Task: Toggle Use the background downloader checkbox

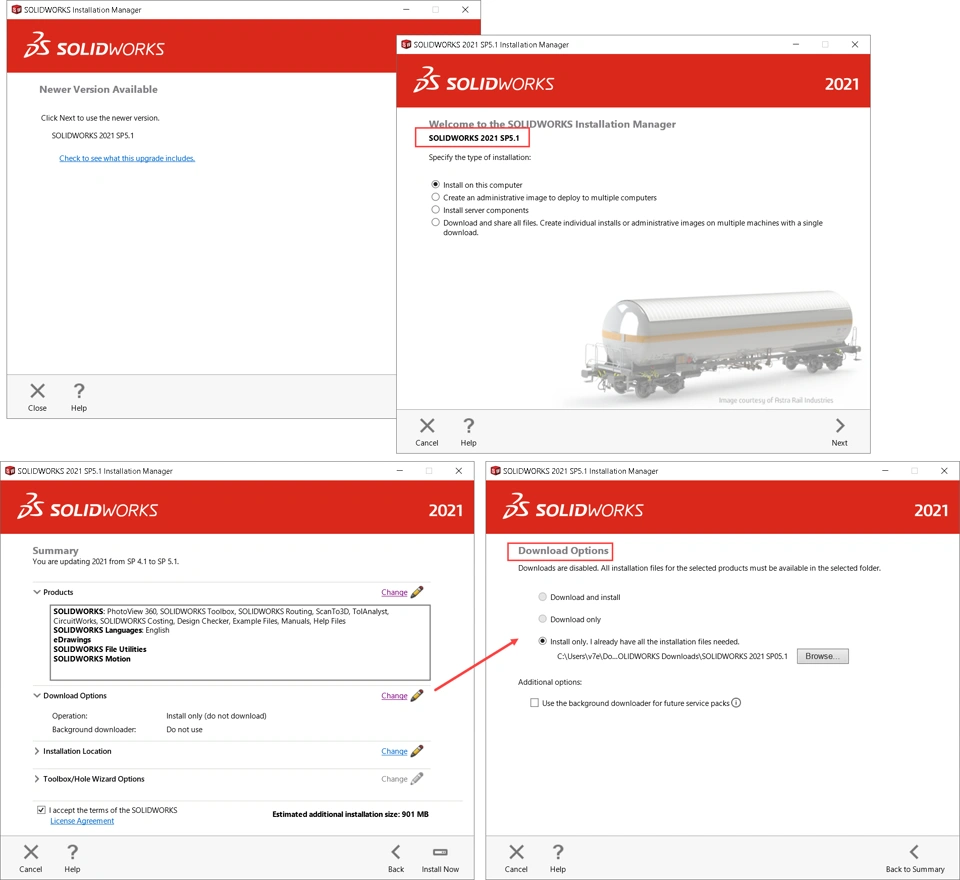Action: pyautogui.click(x=534, y=702)
